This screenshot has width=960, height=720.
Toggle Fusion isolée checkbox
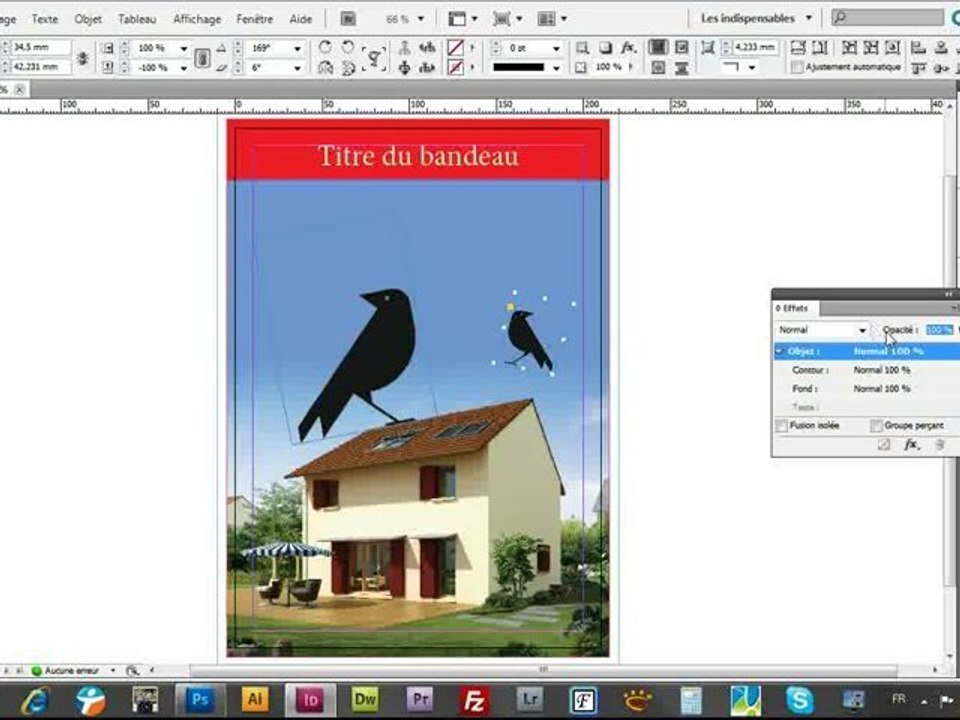click(781, 426)
